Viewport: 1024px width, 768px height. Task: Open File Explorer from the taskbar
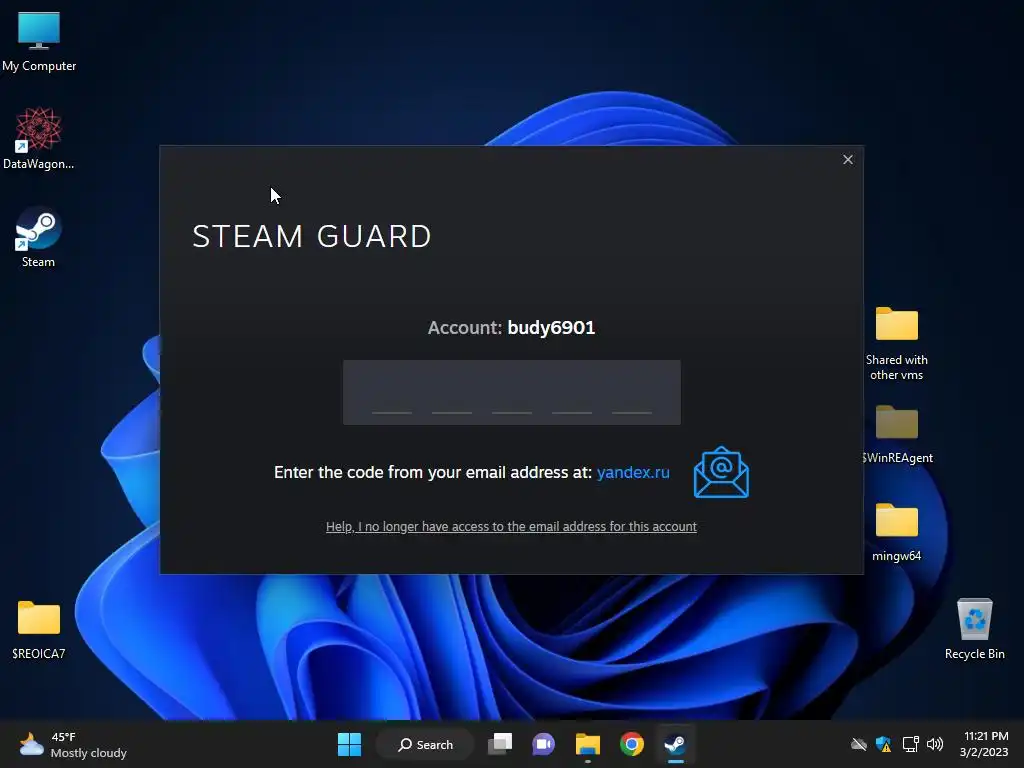(x=588, y=744)
